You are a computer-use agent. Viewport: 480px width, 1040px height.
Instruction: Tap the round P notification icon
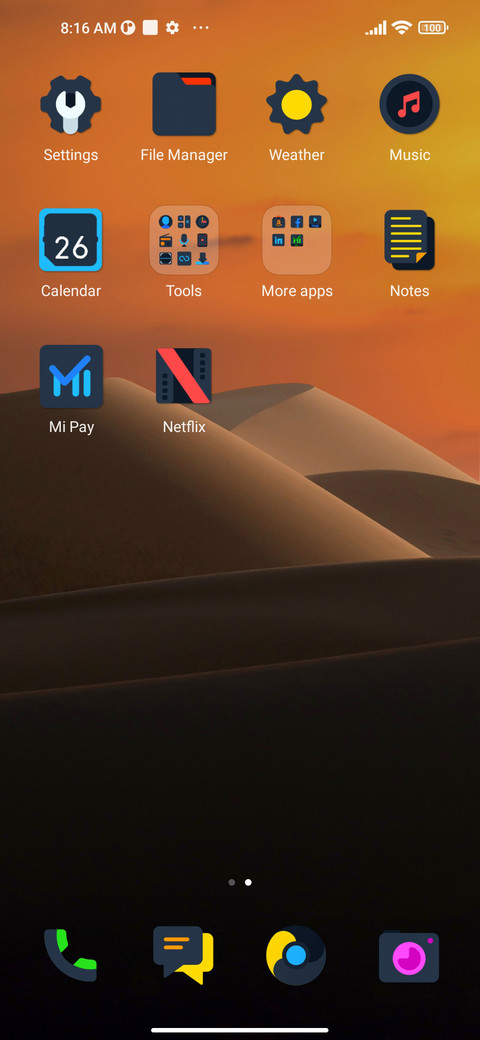(128, 27)
